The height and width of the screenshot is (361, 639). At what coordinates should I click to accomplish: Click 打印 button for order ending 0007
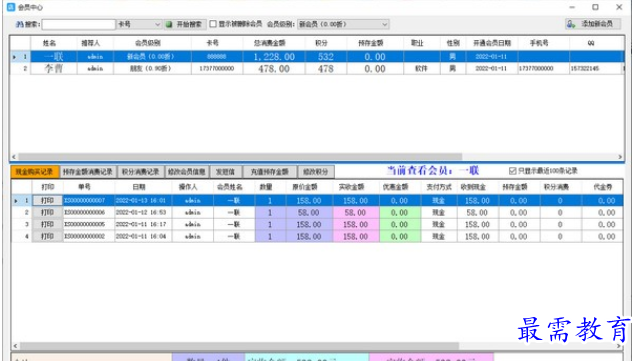[47, 200]
